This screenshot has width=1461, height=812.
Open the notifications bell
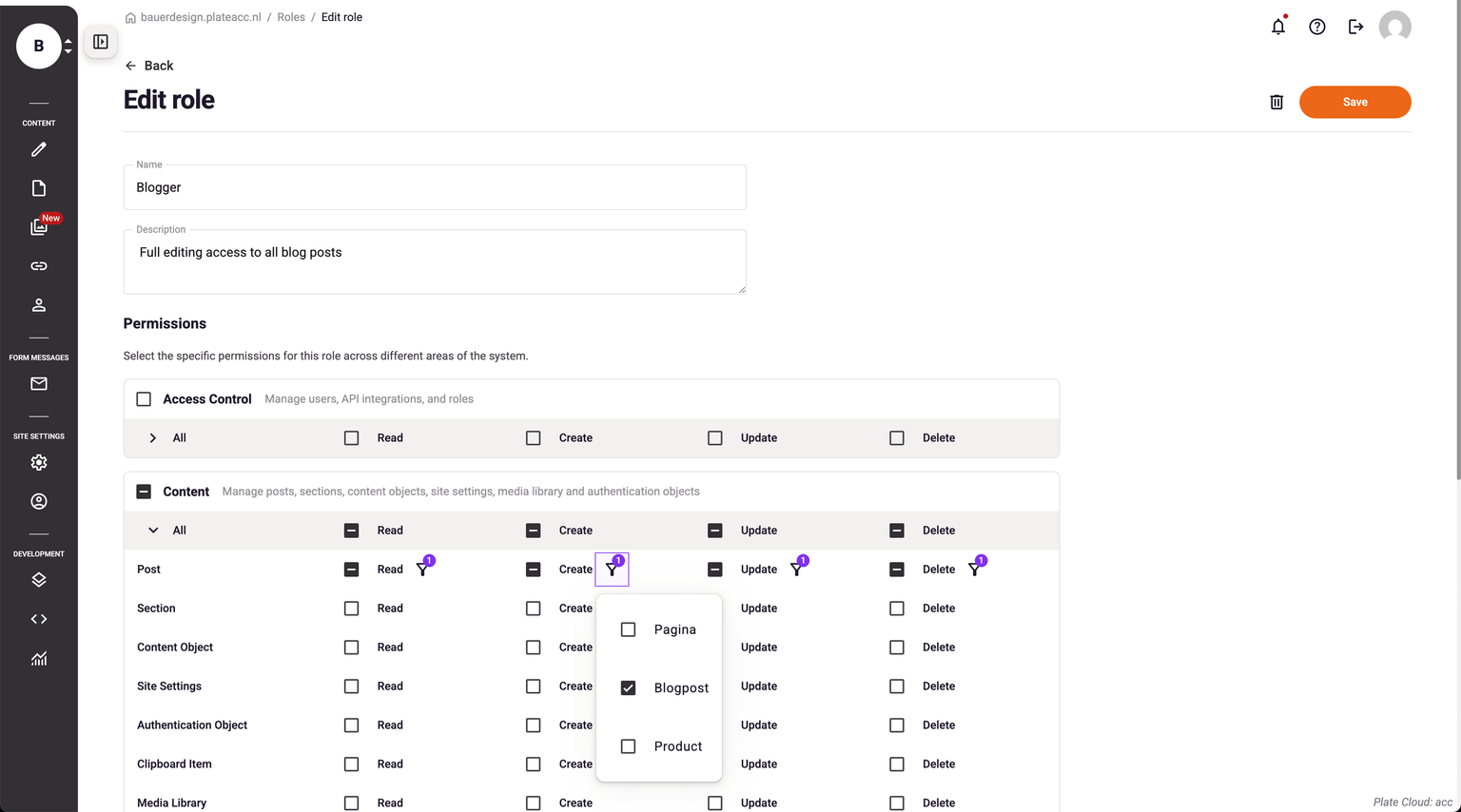(1278, 27)
